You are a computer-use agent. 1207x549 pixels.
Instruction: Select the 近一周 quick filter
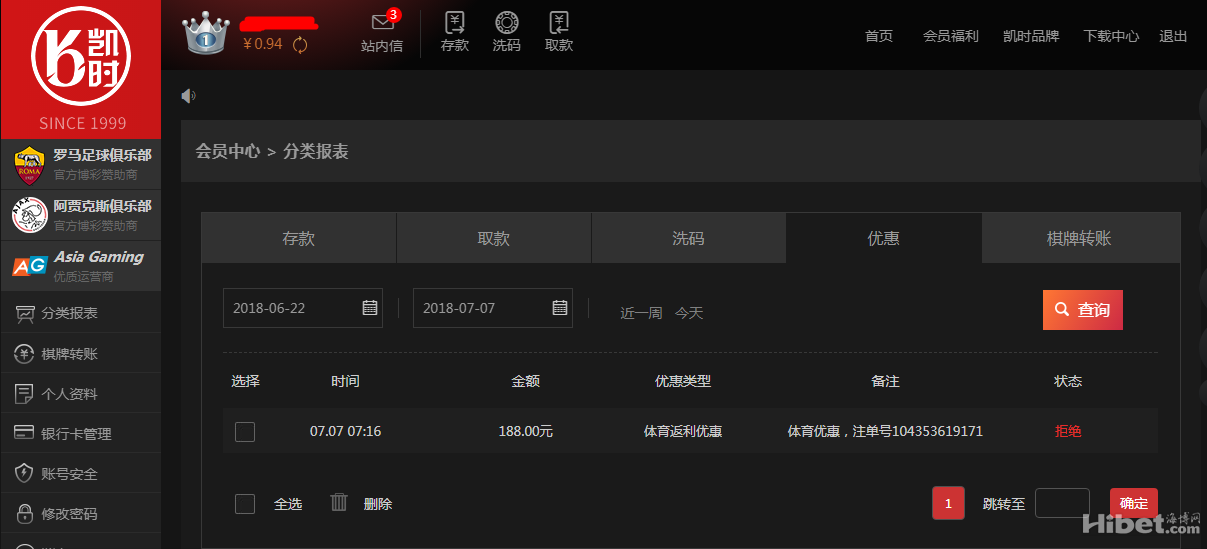pyautogui.click(x=641, y=313)
